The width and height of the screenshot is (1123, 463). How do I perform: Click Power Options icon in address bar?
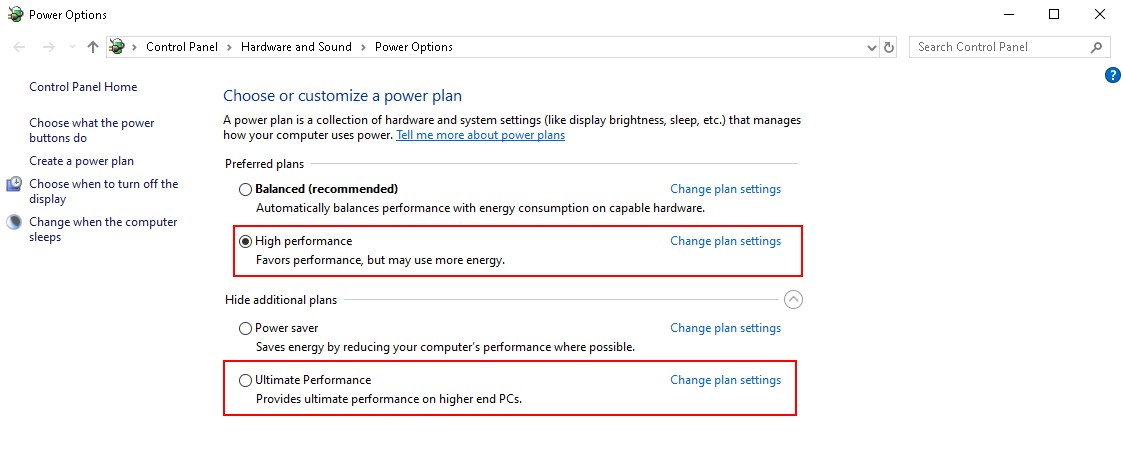118,47
